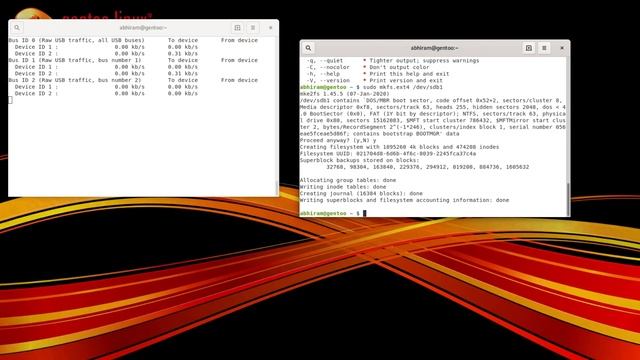Click the left terminal title abhiram@gentoo
This screenshot has width=640, height=360.
point(143,28)
